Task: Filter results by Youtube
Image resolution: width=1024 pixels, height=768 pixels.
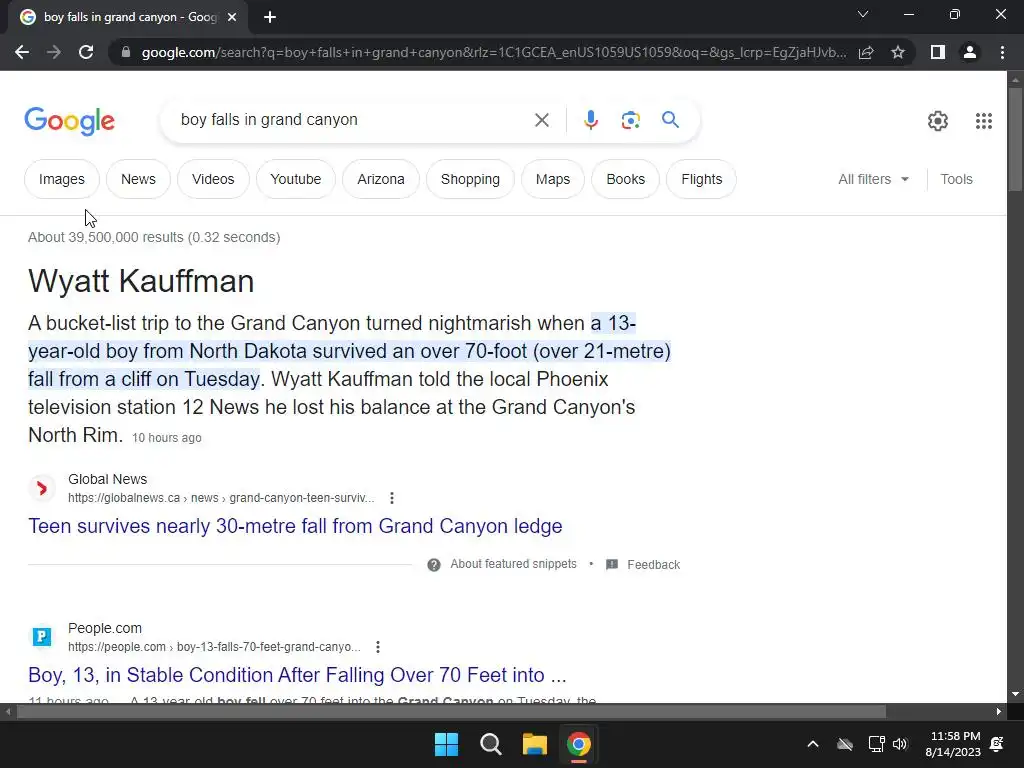Action: click(296, 179)
